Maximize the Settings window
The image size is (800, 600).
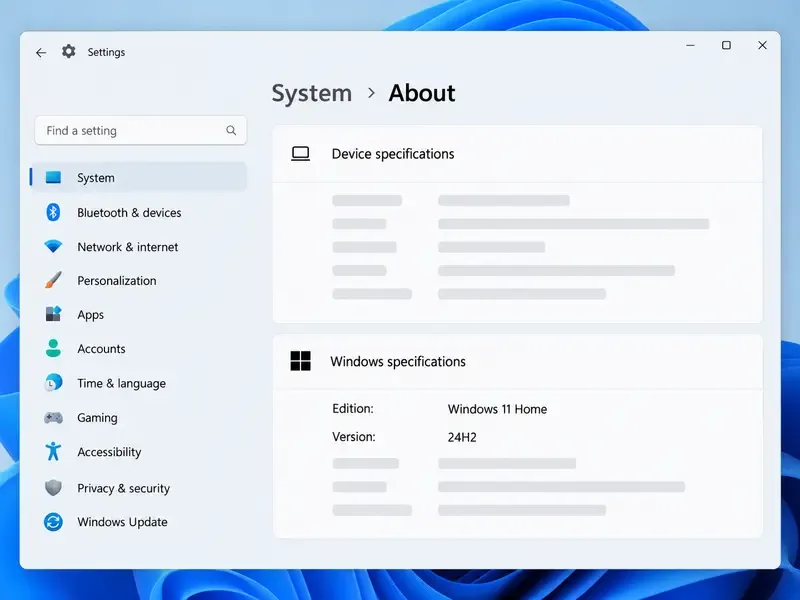pos(726,45)
